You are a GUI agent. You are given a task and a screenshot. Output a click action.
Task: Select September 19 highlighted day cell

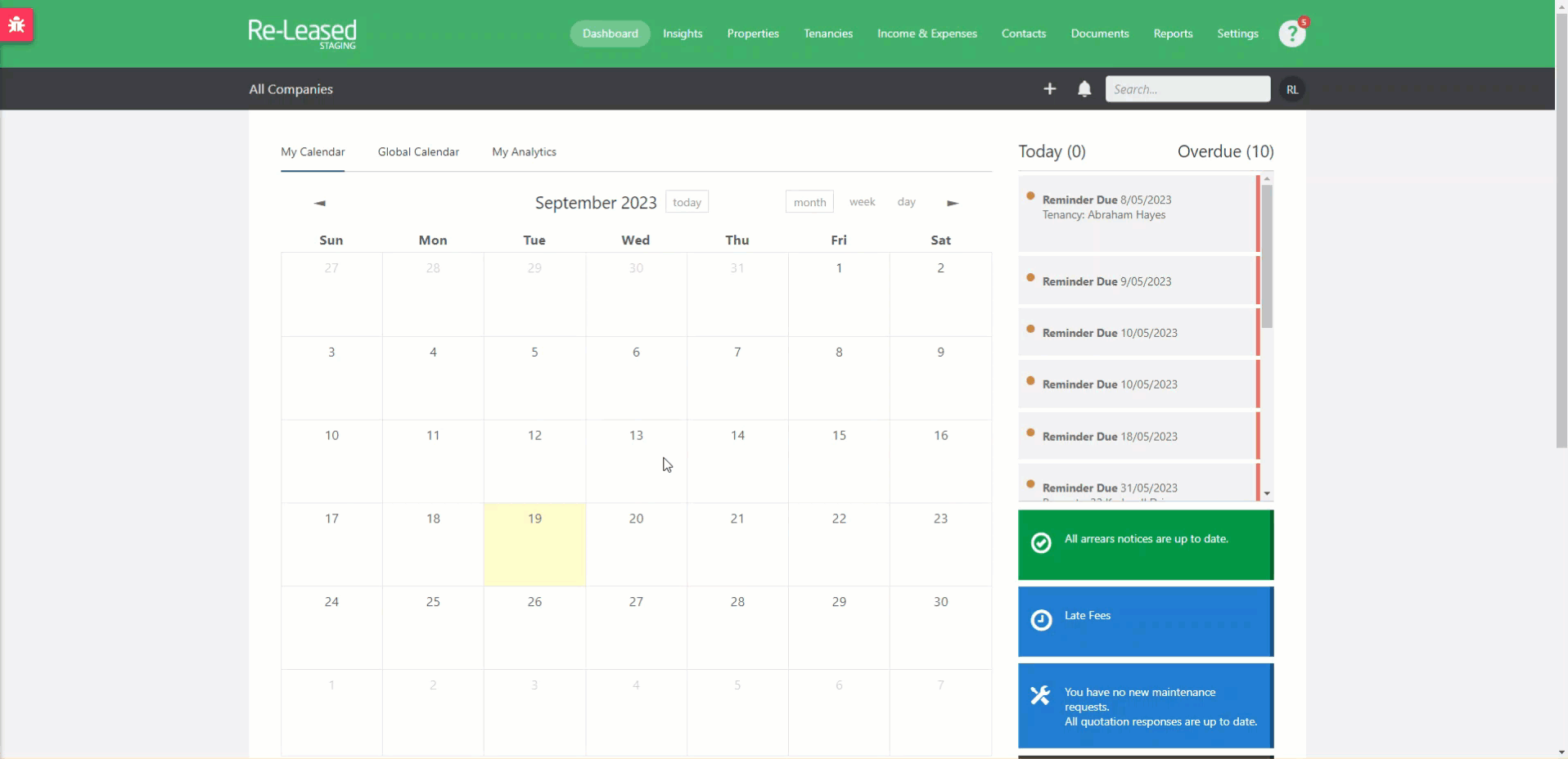point(534,544)
